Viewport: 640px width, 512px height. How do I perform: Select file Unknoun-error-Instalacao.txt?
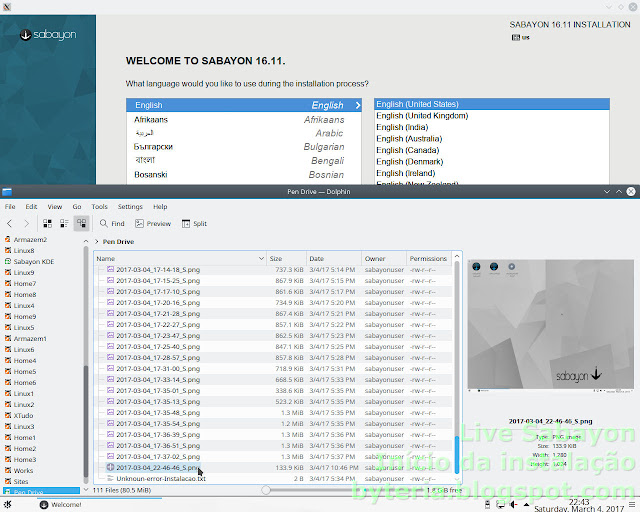click(x=161, y=479)
